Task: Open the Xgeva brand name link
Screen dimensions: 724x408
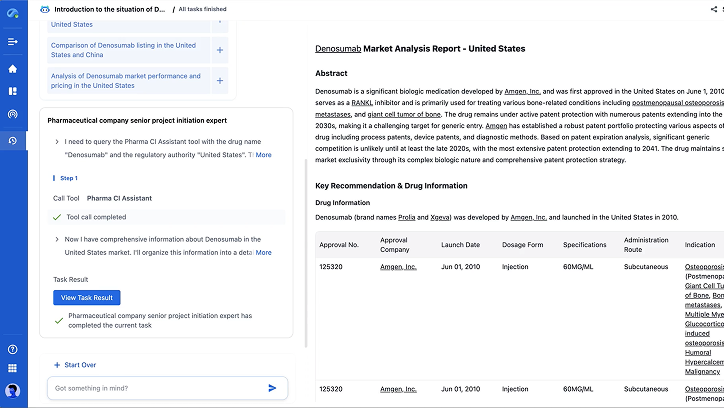Action: click(x=440, y=217)
